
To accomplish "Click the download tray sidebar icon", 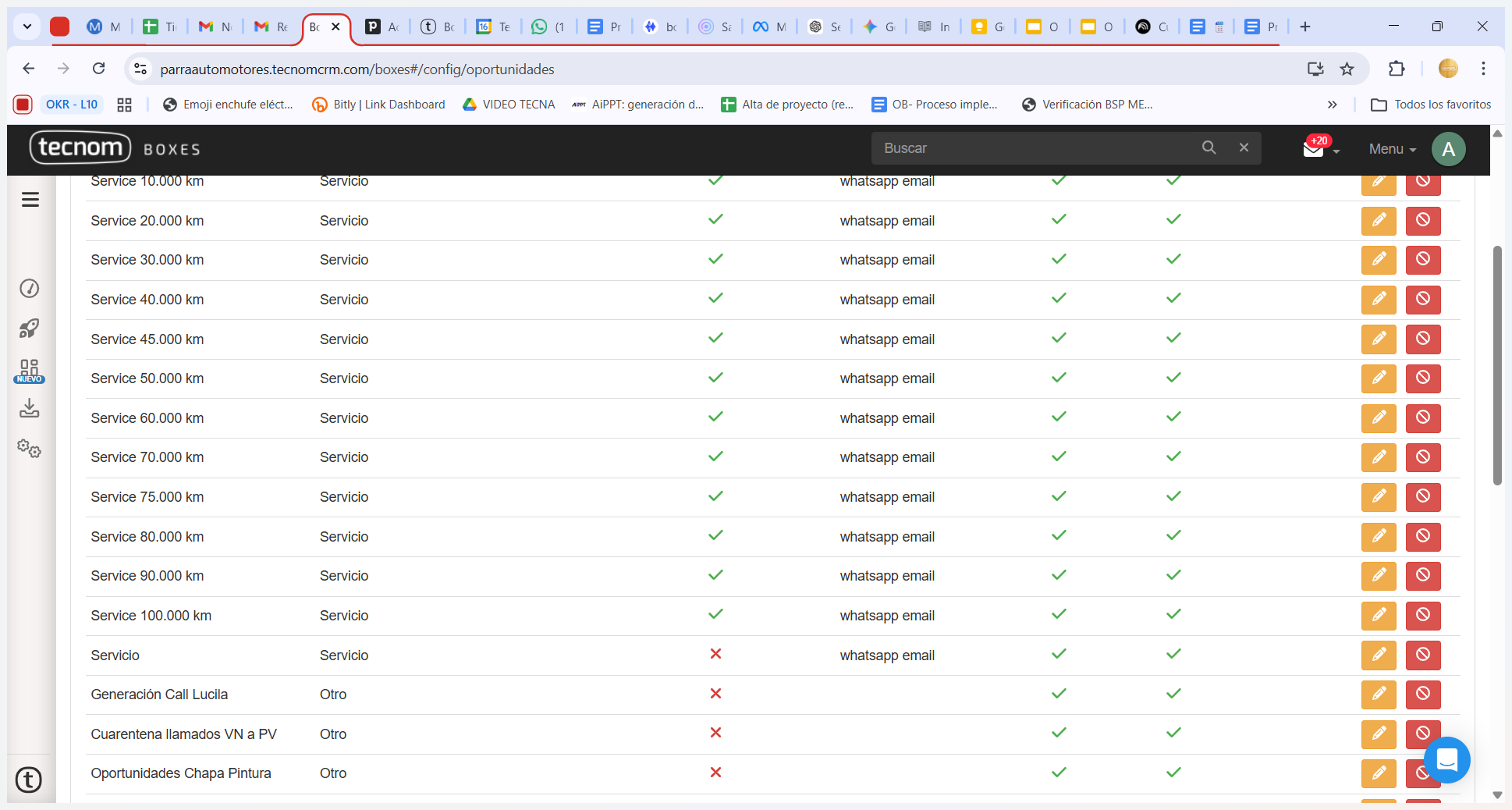I will (30, 408).
